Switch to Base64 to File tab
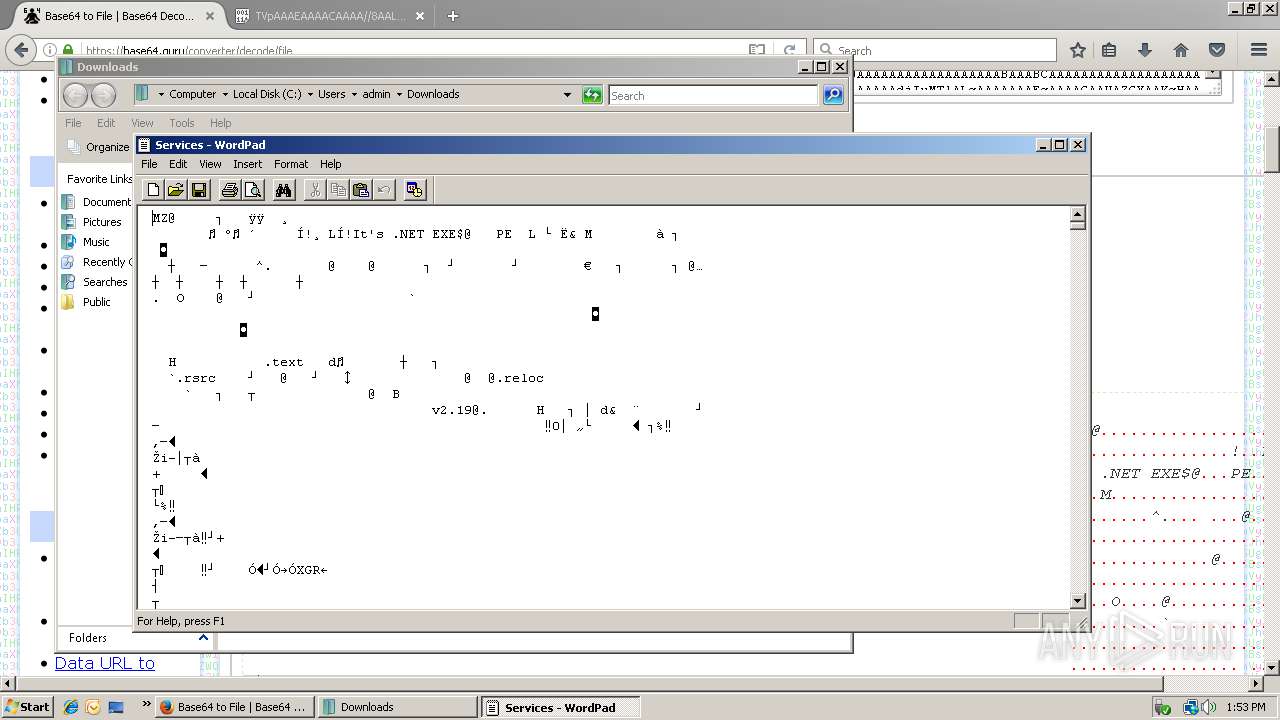This screenshot has width=1280, height=720. click(x=120, y=16)
